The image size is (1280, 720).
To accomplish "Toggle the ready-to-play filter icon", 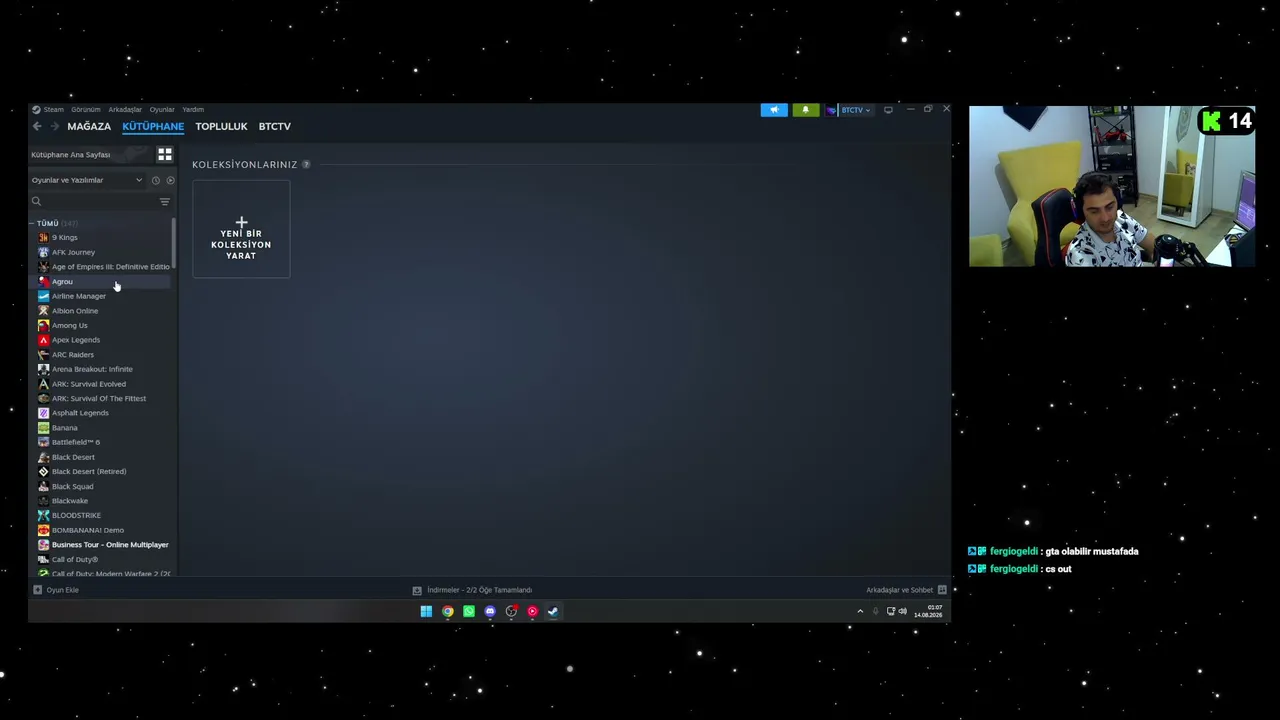I will [170, 180].
